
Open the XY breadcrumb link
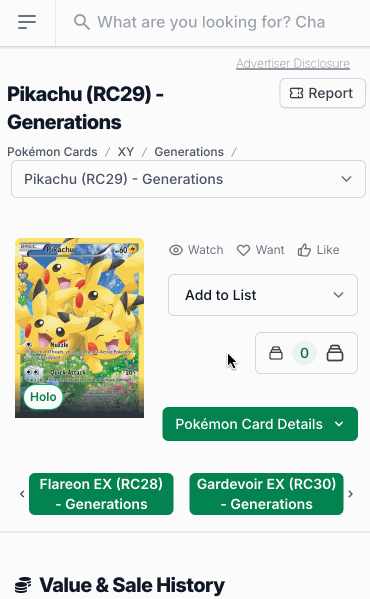tap(126, 152)
